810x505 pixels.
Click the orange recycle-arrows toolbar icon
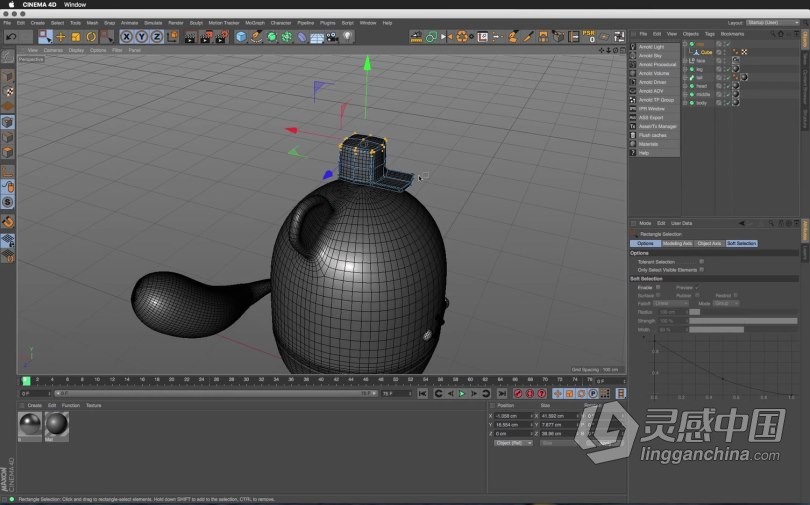coord(462,37)
